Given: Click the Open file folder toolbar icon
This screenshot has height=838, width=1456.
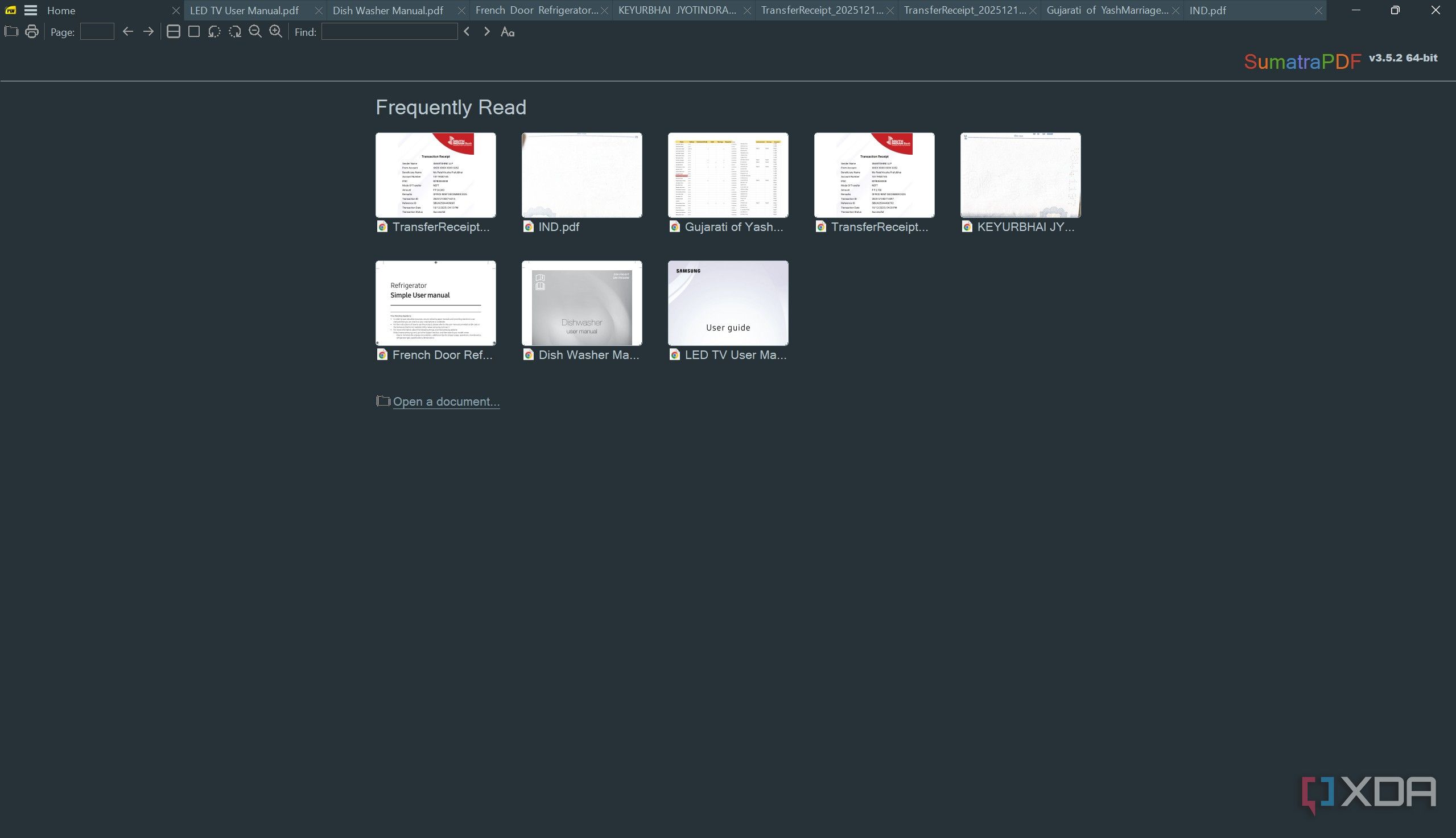Looking at the screenshot, I should [11, 32].
